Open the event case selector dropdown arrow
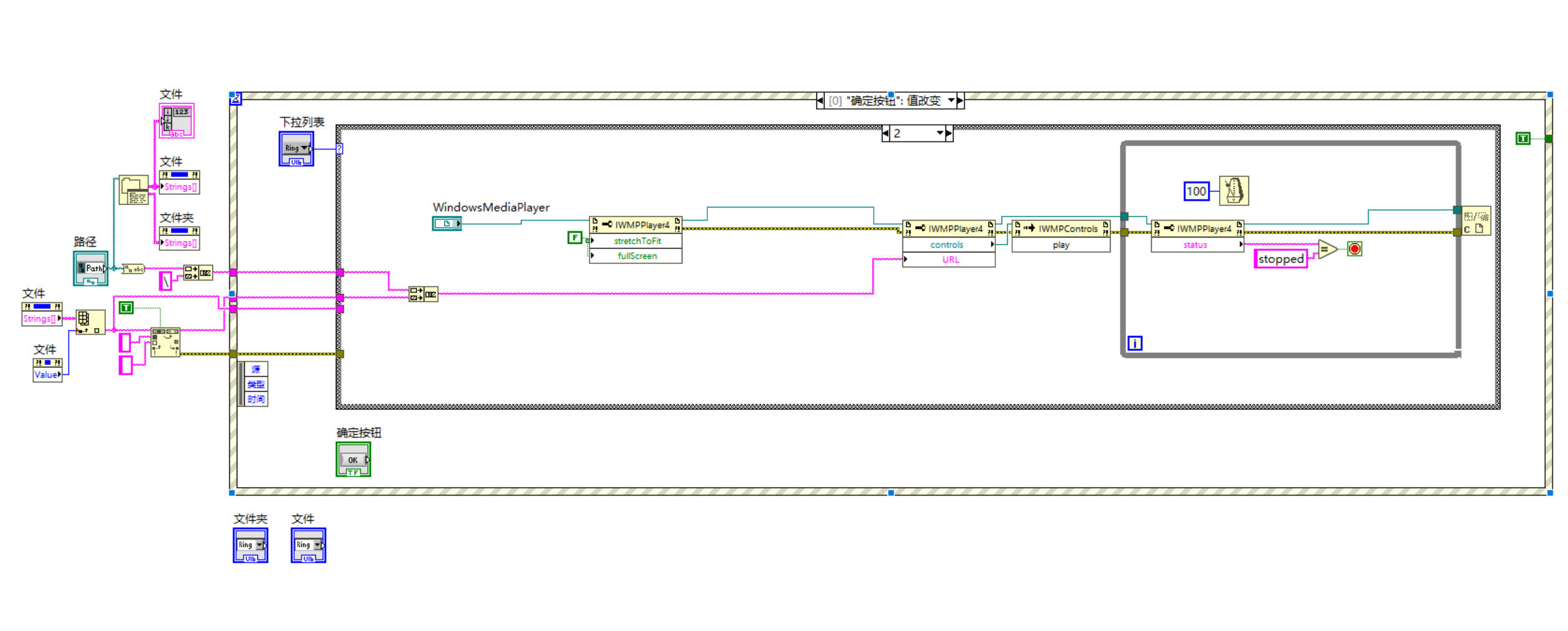Screen dimensions: 1568x631 (x=952, y=100)
